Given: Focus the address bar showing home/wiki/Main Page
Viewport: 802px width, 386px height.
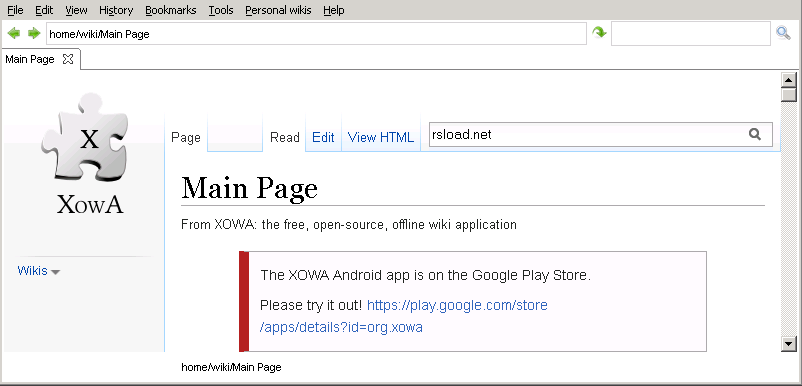Looking at the screenshot, I should 316,34.
